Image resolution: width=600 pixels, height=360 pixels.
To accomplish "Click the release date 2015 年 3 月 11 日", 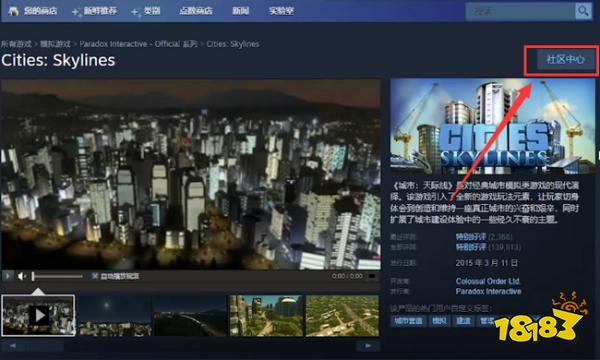I will point(487,263).
